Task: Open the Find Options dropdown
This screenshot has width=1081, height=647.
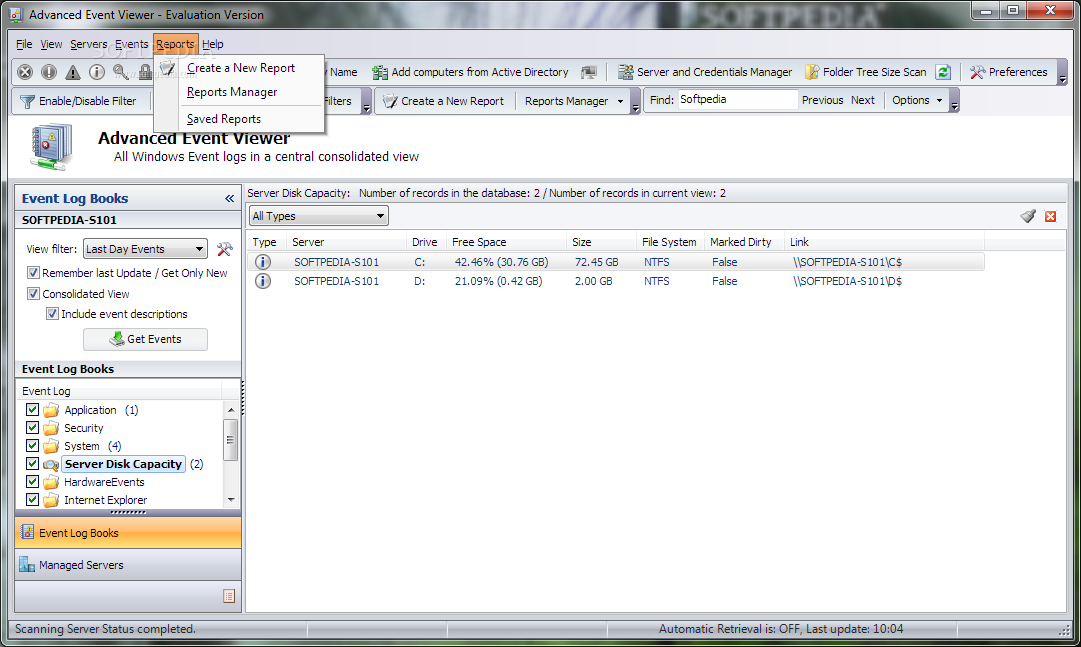Action: pyautogui.click(x=918, y=100)
